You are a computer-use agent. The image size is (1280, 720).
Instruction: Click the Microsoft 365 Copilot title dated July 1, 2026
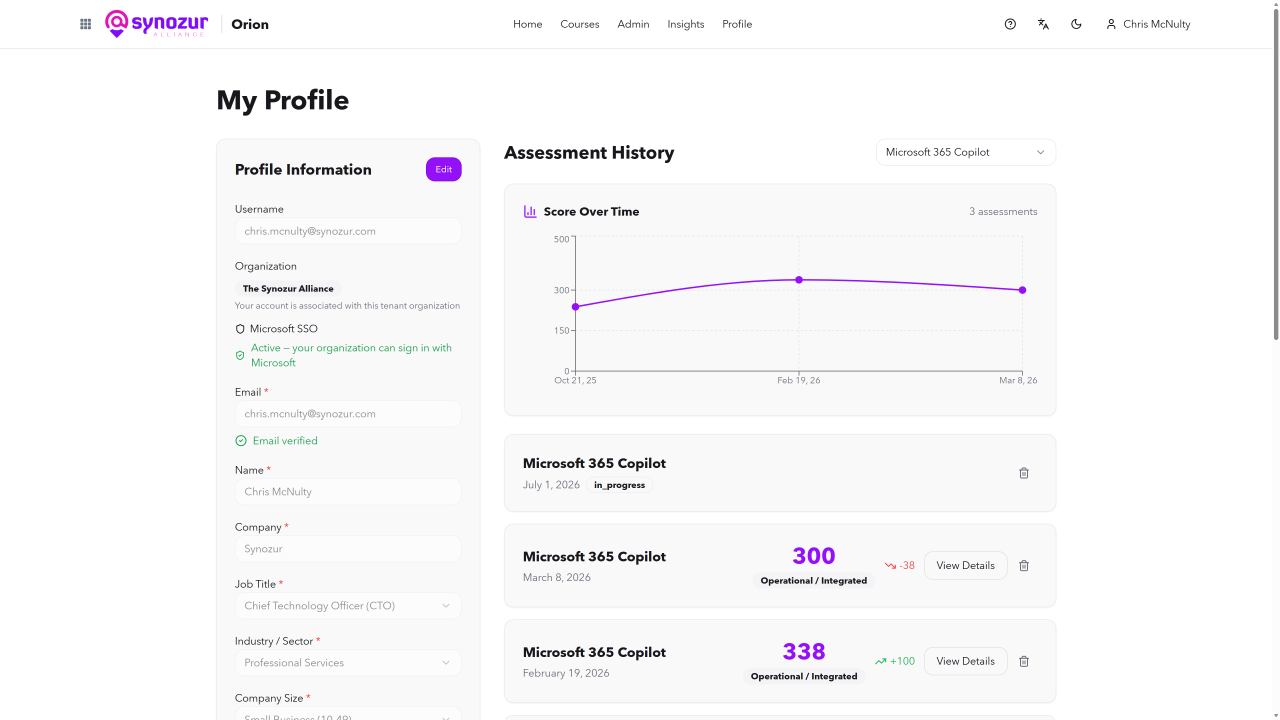pyautogui.click(x=594, y=464)
